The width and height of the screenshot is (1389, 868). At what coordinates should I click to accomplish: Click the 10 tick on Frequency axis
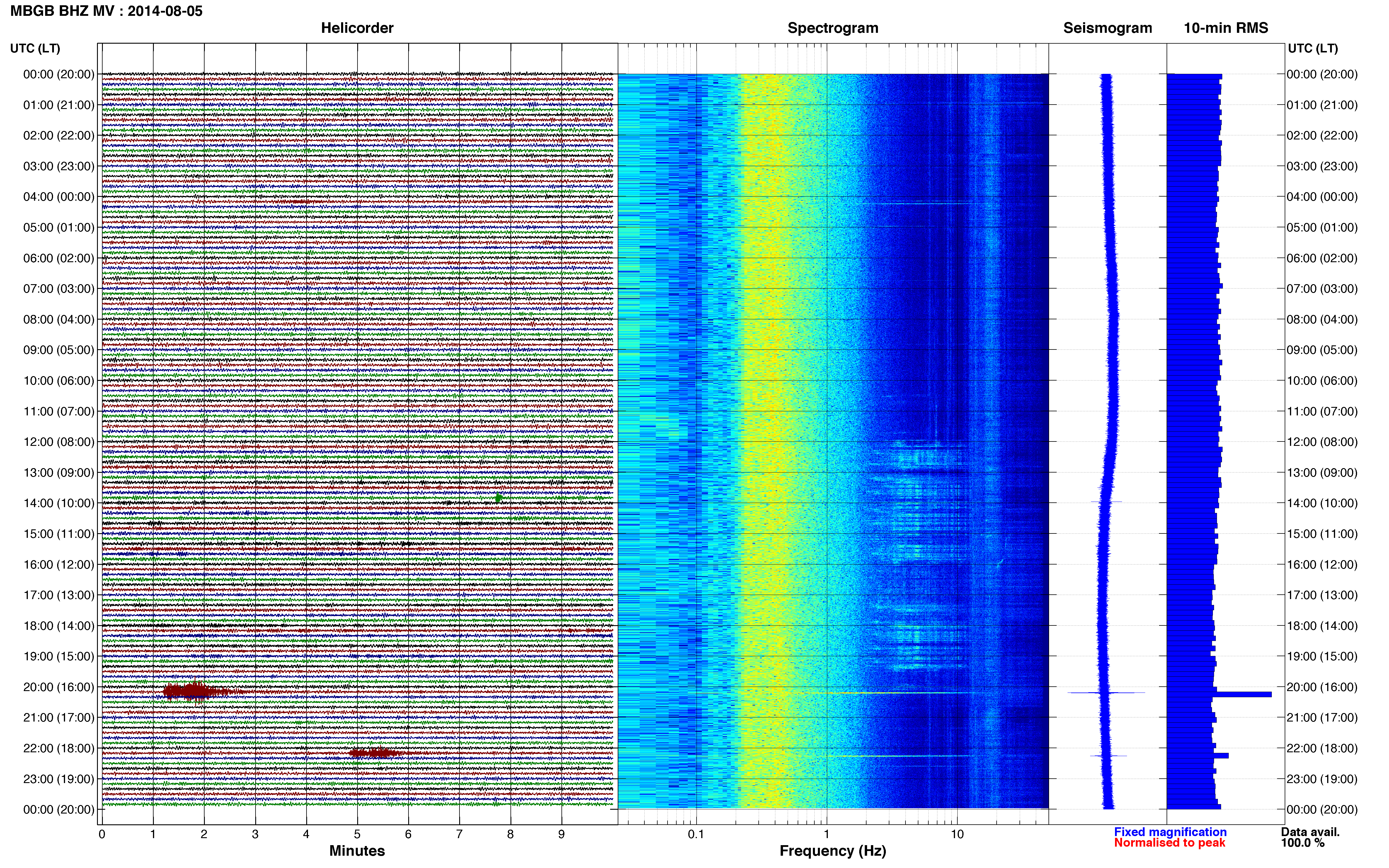(x=957, y=834)
